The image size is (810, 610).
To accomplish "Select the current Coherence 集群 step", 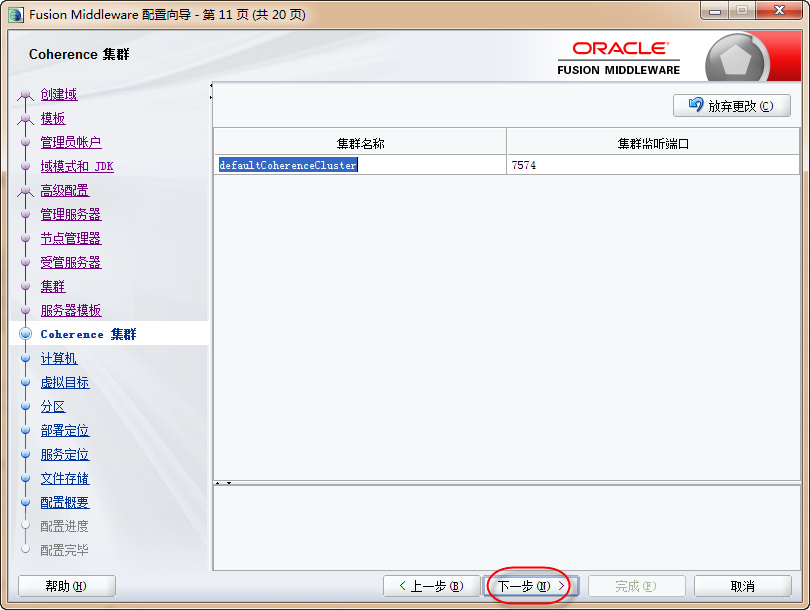I will click(88, 334).
